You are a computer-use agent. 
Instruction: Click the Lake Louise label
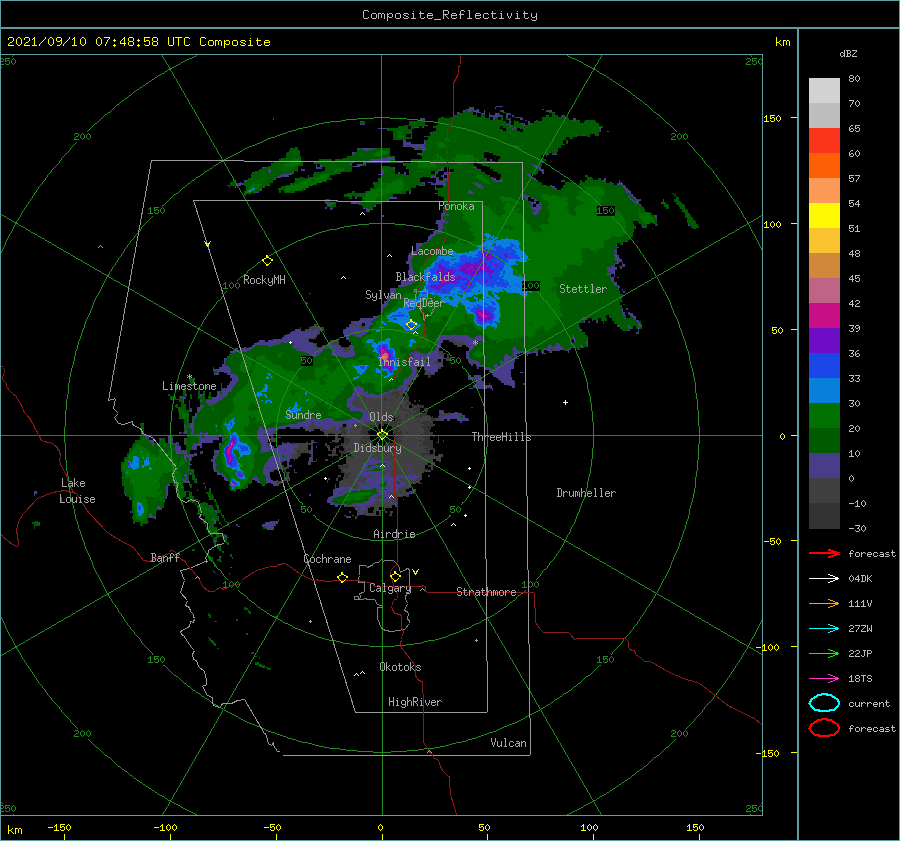(77, 491)
